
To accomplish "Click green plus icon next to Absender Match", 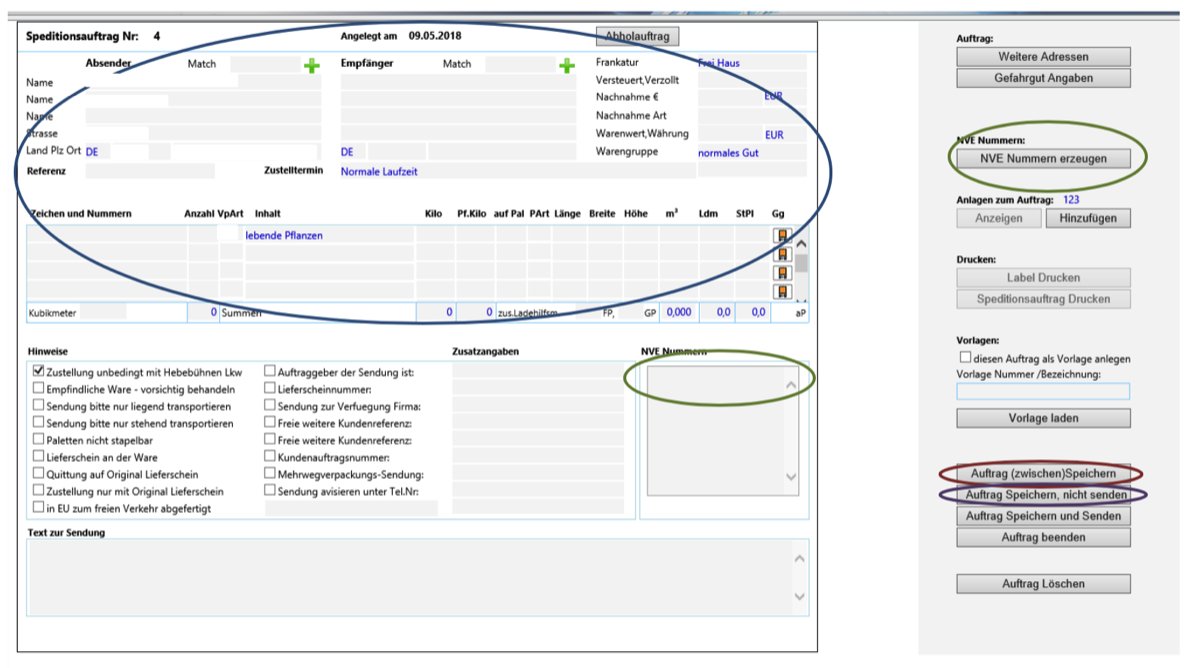I will coord(312,66).
